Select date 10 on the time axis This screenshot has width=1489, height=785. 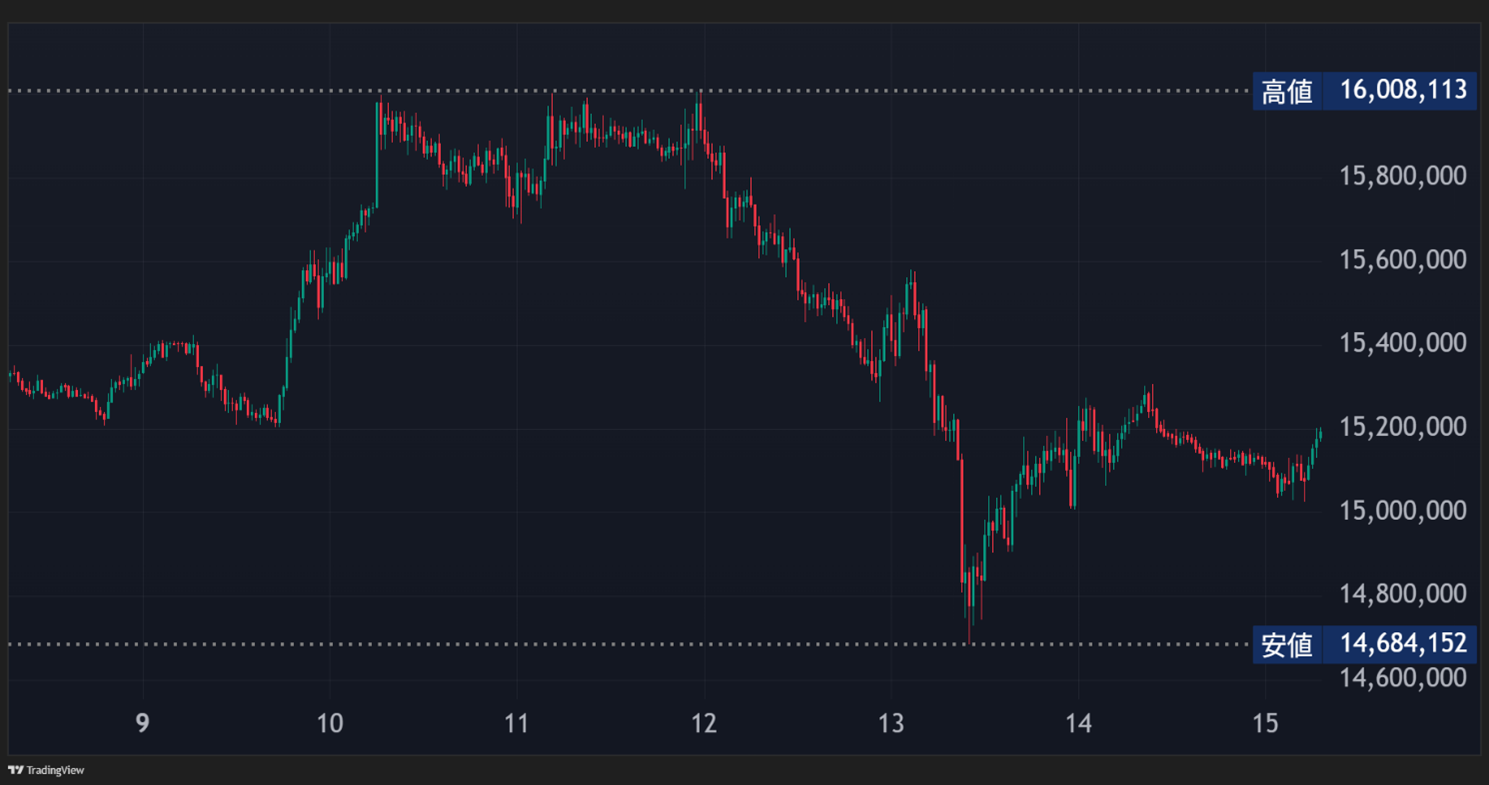tap(330, 723)
